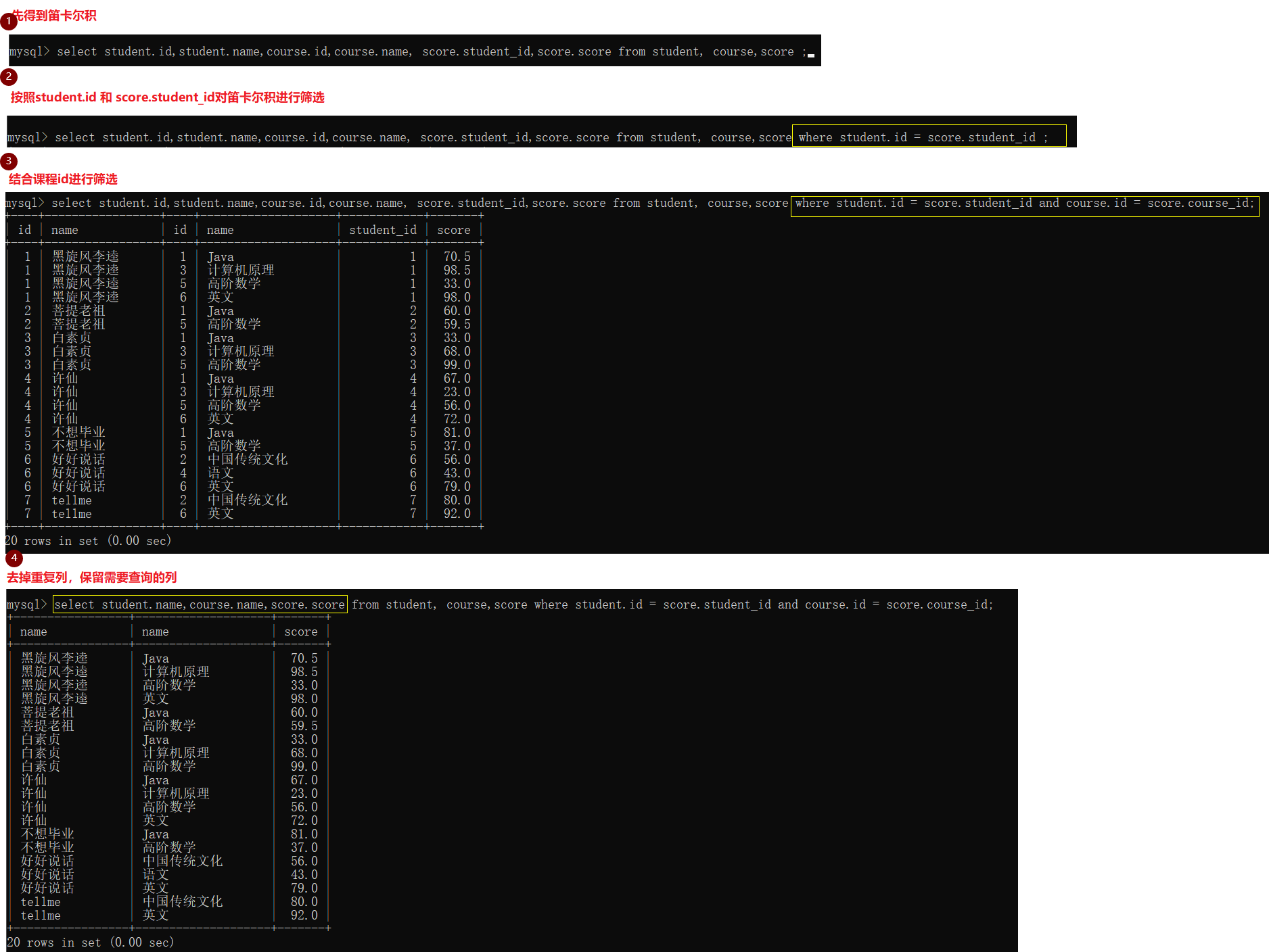
Task: Click "and course.id = score.course_id;" in the third query
Action: (1147, 203)
